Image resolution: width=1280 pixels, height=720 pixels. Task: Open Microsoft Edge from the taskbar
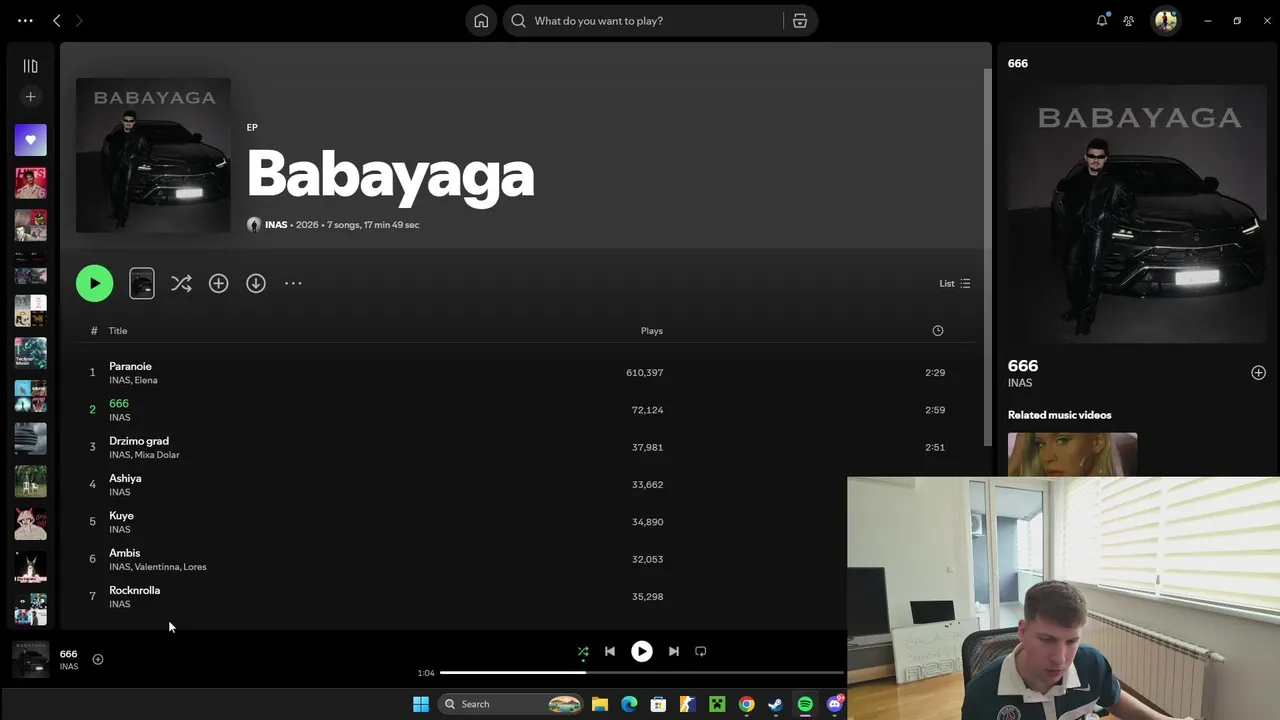coord(629,704)
